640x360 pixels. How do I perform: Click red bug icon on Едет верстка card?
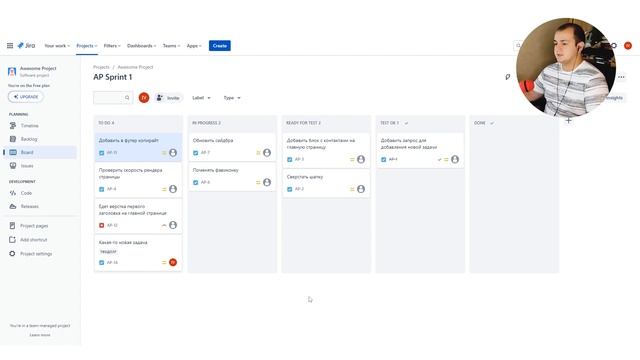point(102,225)
